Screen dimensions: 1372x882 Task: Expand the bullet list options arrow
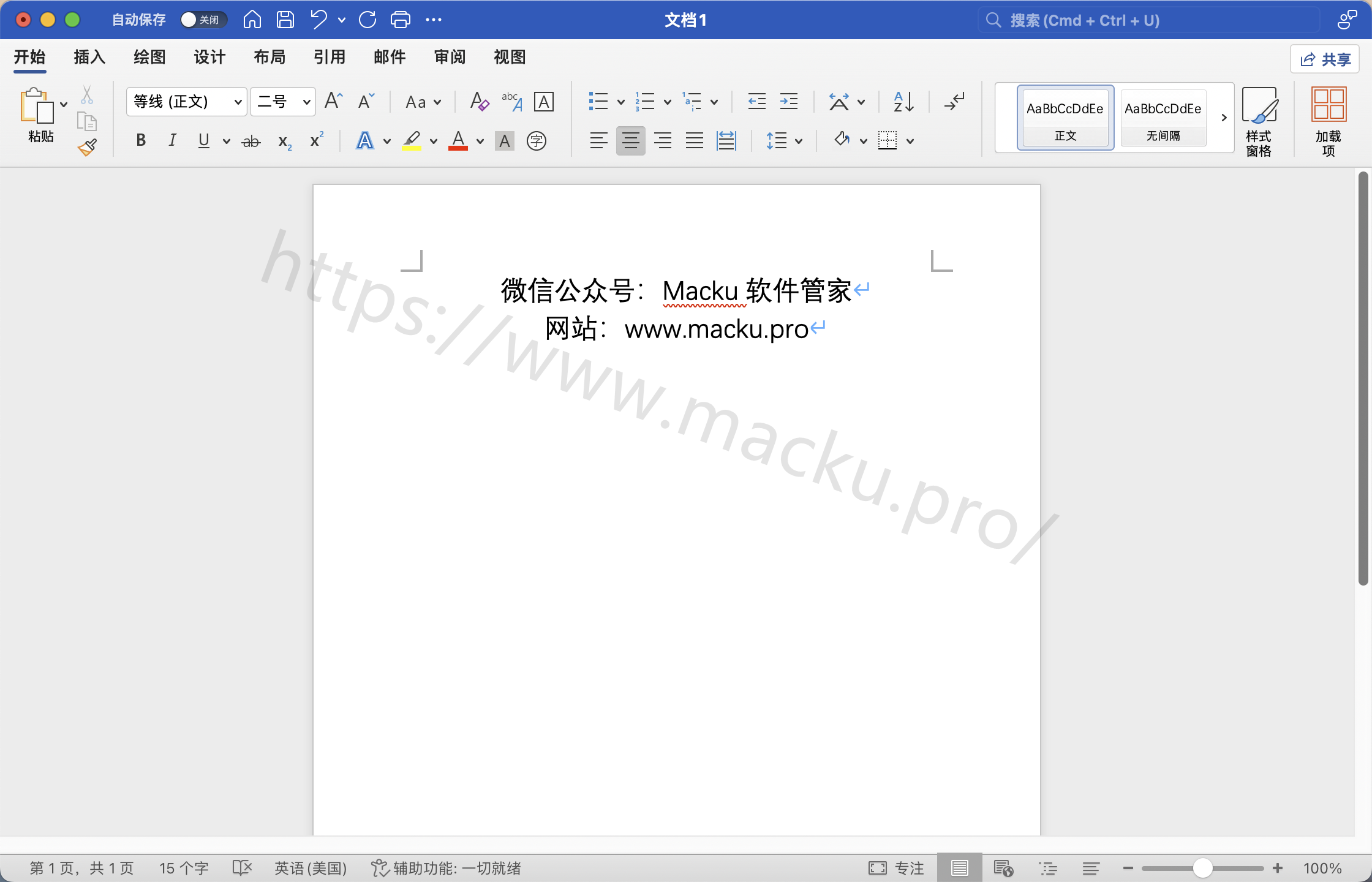620,102
